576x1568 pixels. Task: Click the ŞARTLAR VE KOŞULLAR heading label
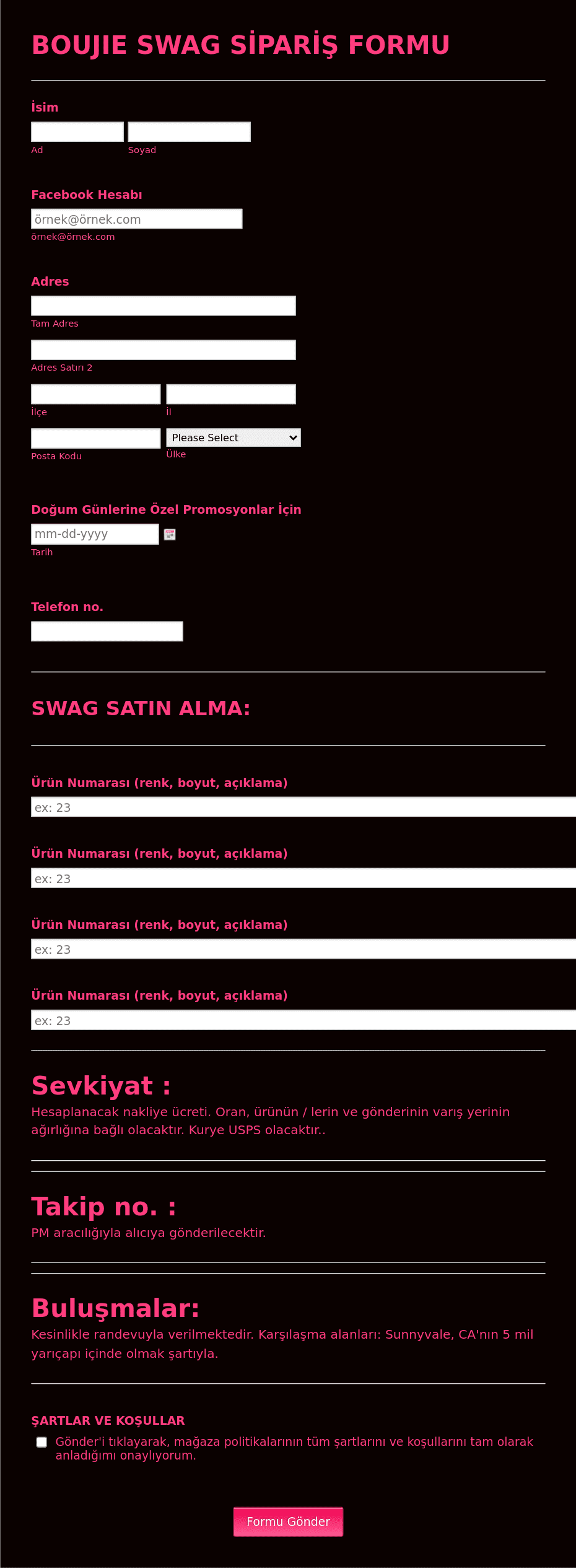coord(108,1420)
